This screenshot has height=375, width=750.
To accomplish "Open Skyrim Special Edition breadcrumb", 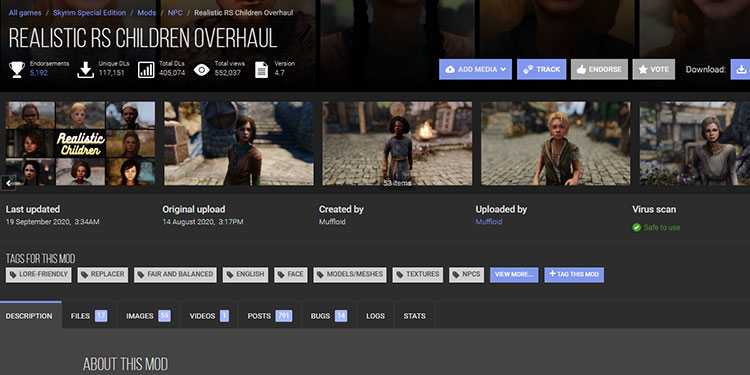I will pyautogui.click(x=90, y=13).
